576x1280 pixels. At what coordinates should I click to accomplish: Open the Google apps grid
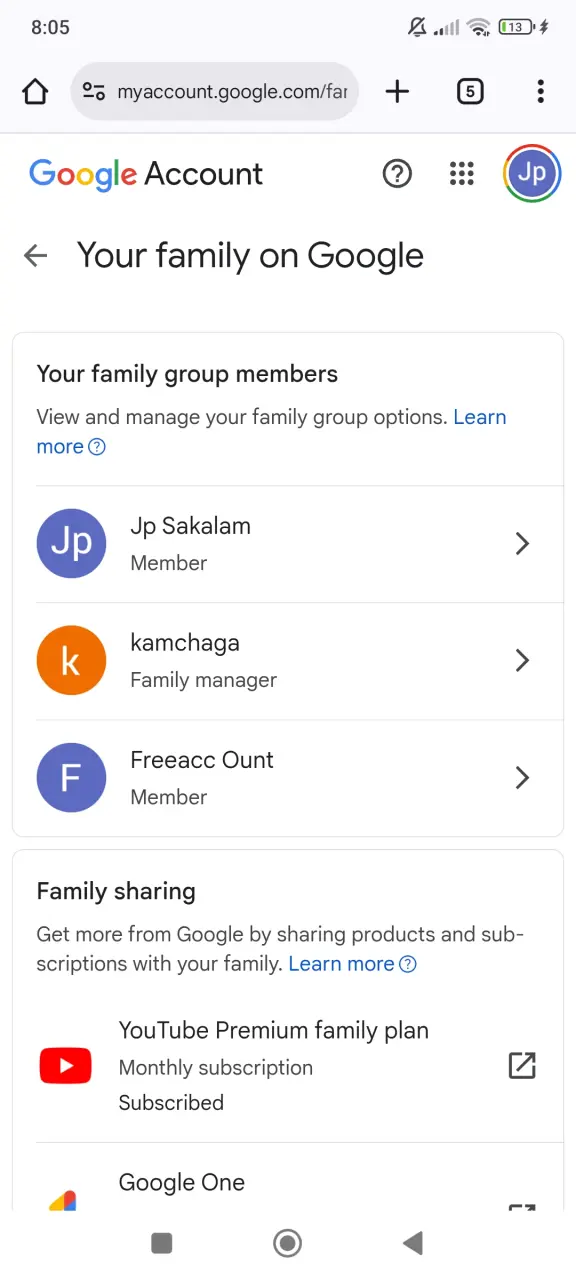click(x=462, y=174)
